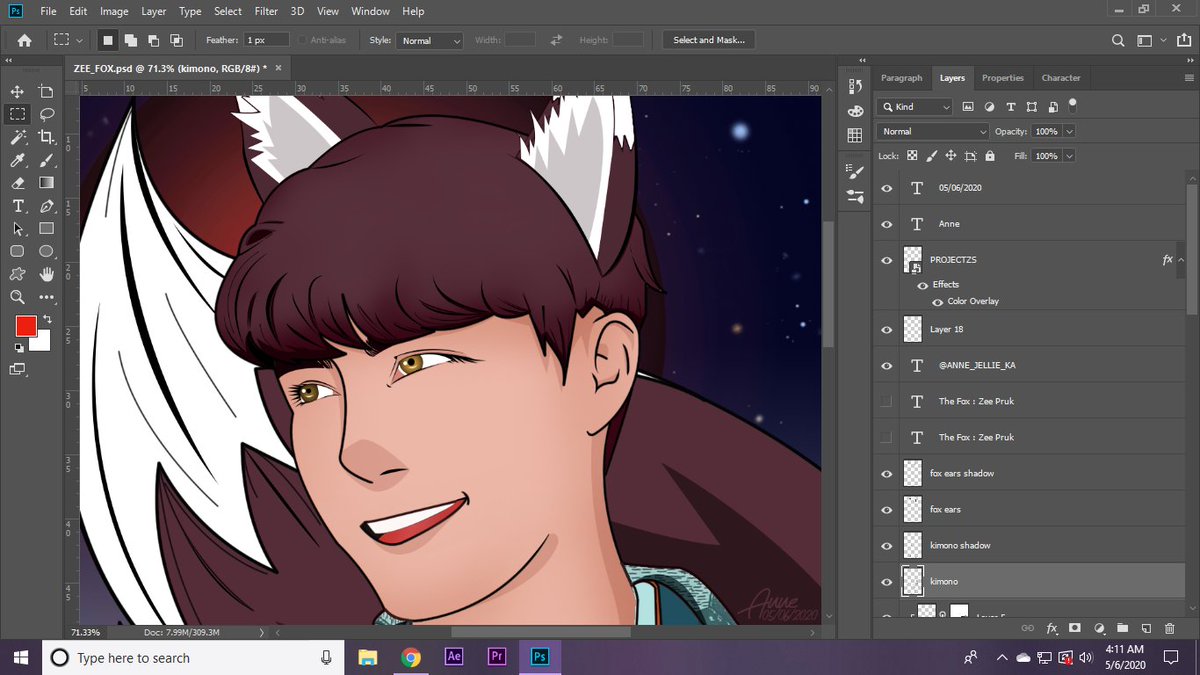
Task: Hide the PROJECTZS layer
Action: pos(886,260)
